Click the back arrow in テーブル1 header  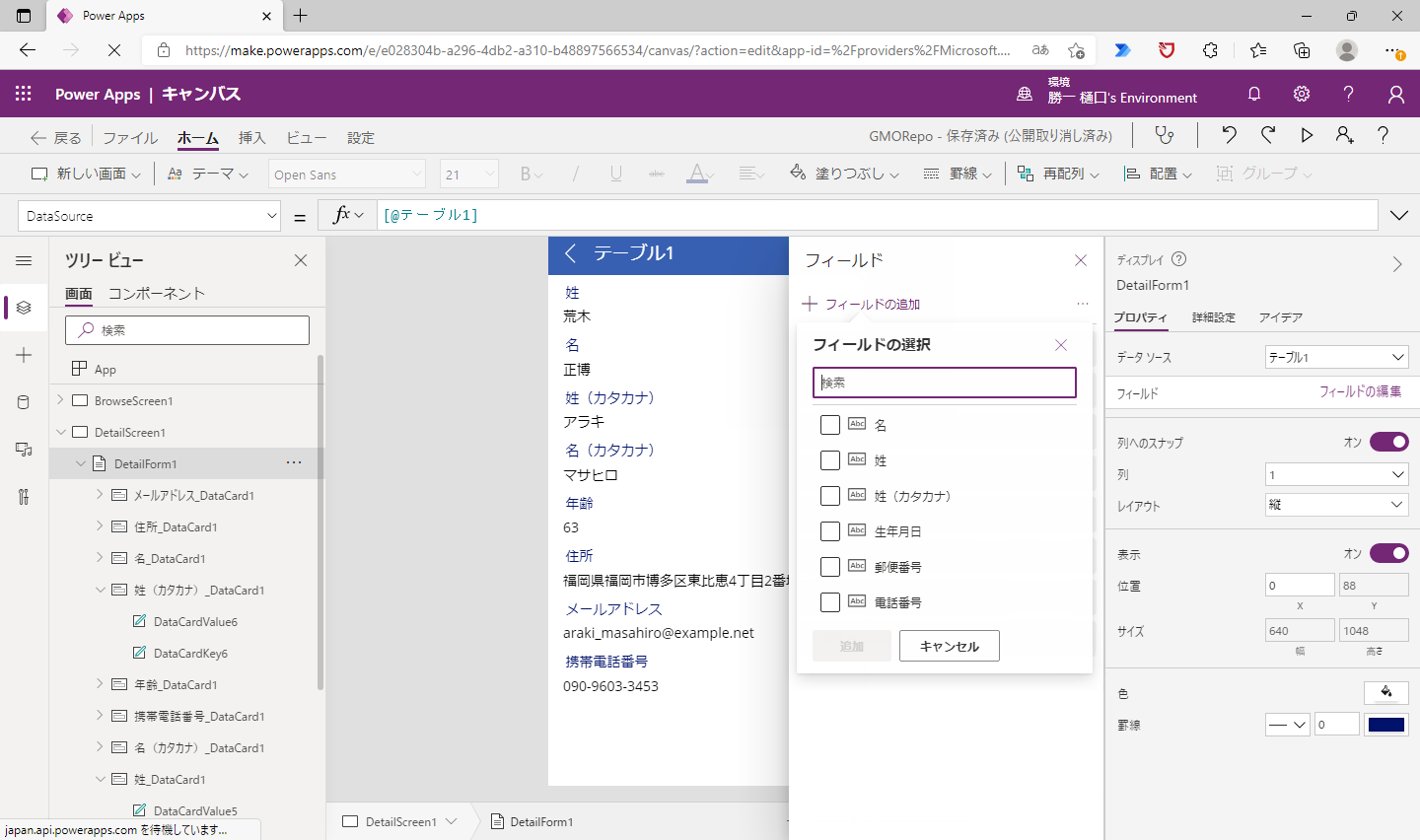click(570, 253)
